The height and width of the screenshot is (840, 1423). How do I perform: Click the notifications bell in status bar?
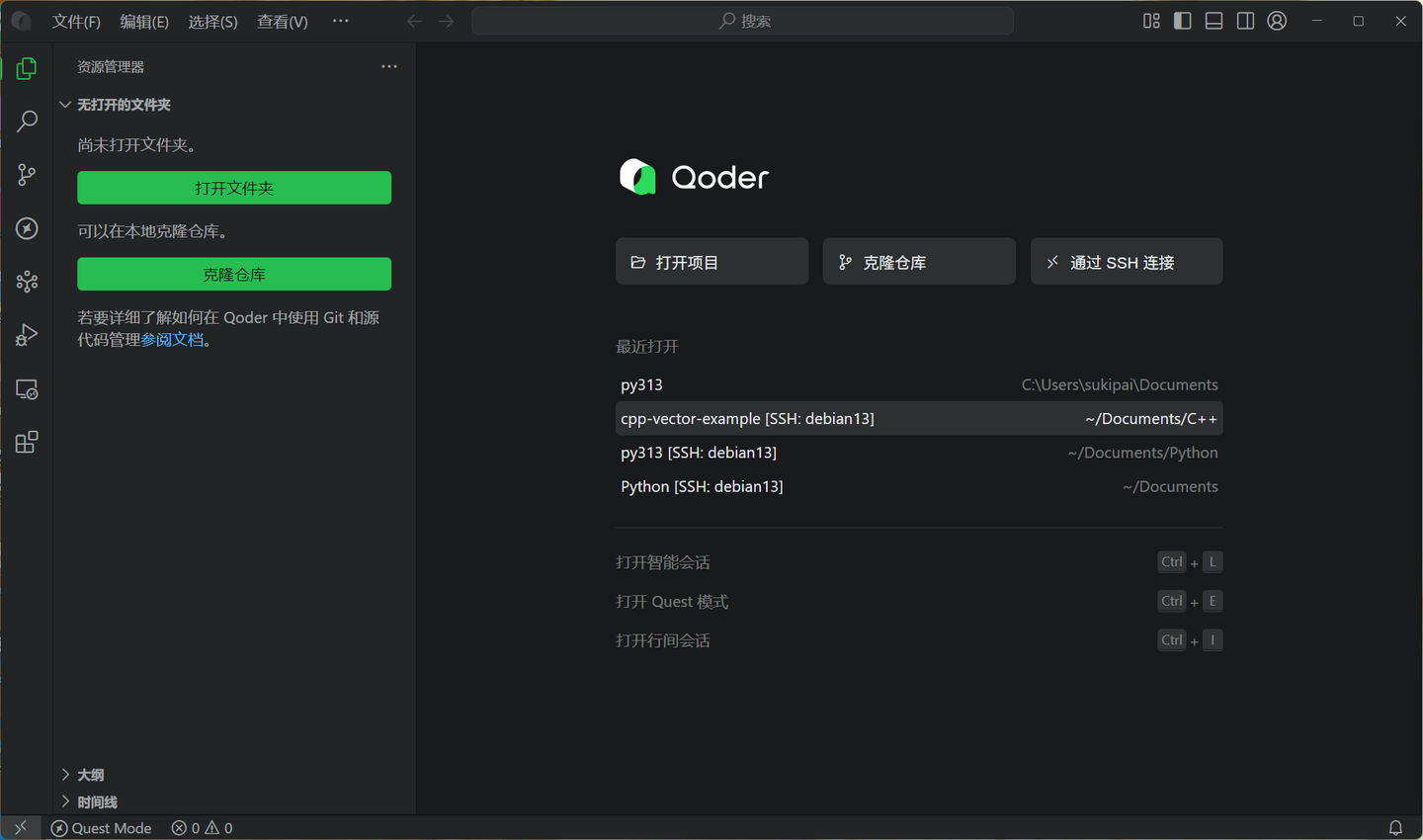(x=1395, y=828)
